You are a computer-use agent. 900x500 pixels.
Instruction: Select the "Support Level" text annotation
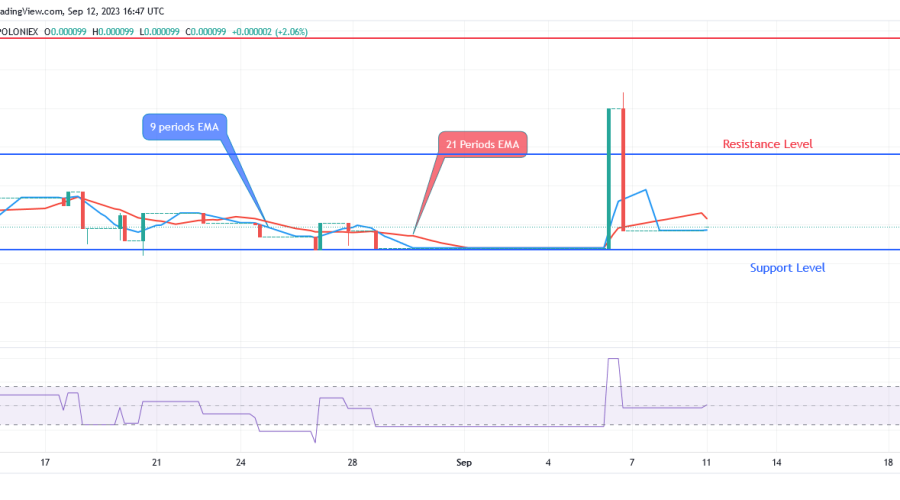[787, 268]
